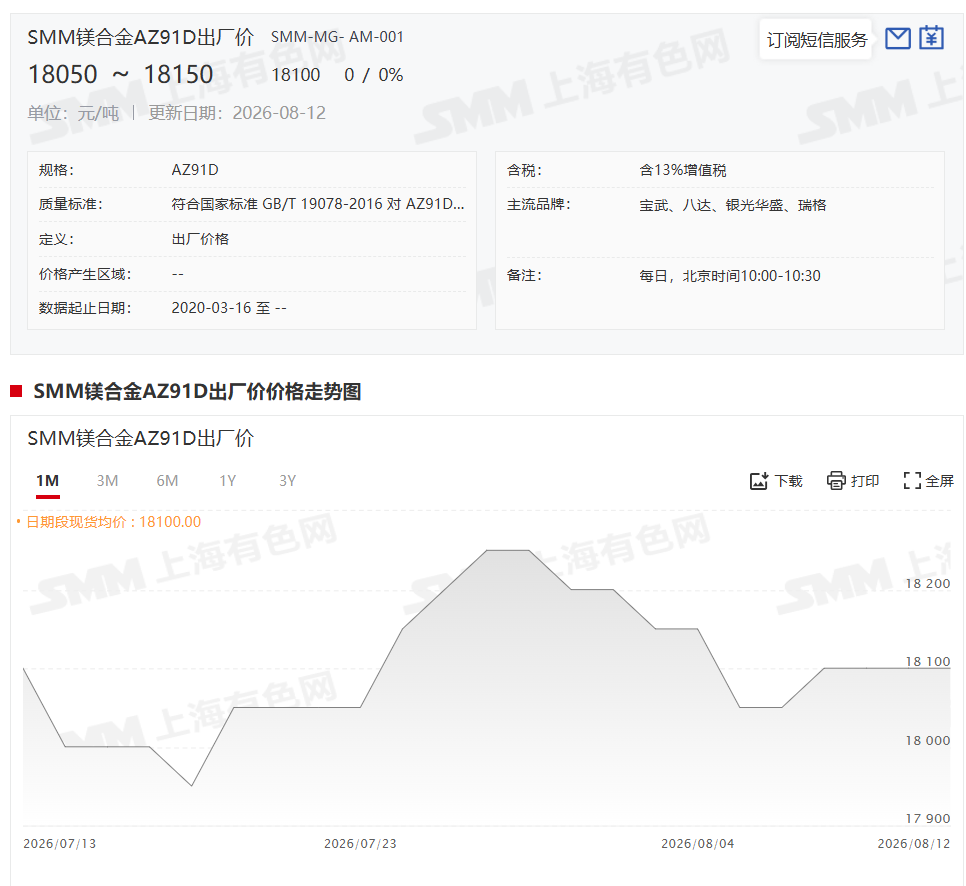Select the 1M range tab
Screen dimensions: 966x886
(47, 481)
